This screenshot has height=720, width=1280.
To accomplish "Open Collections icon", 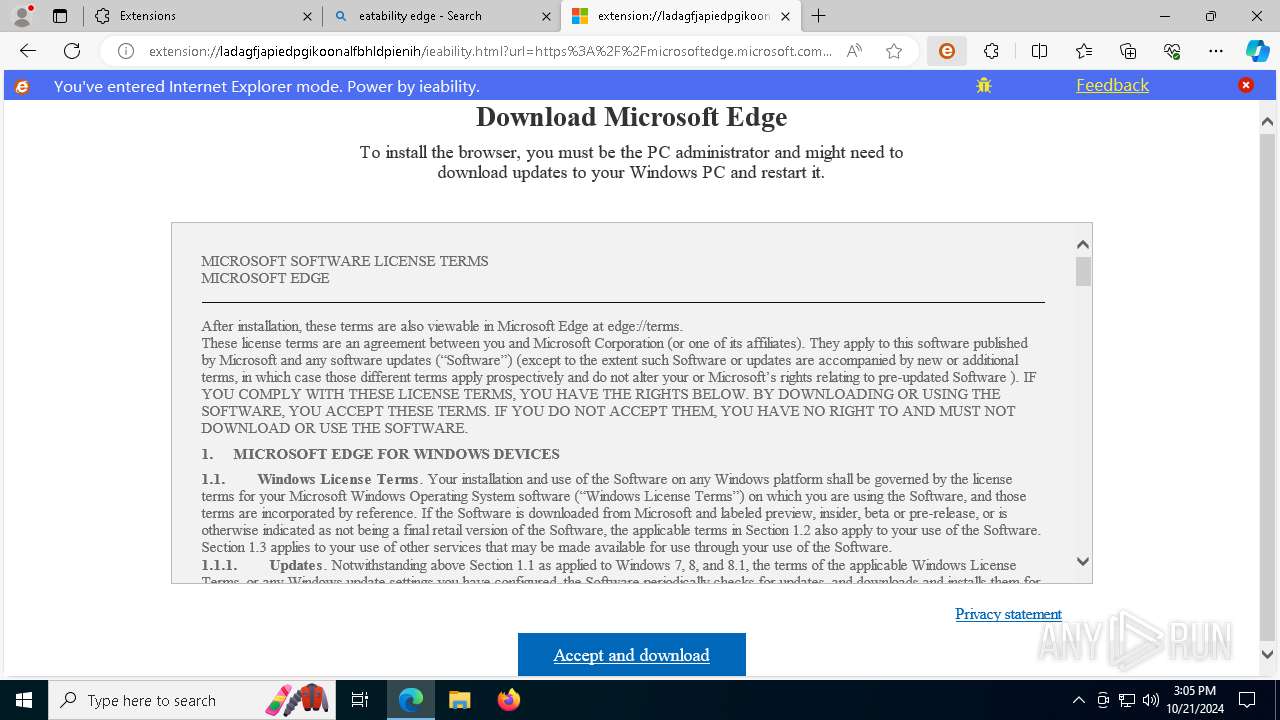I will coord(1128,51).
